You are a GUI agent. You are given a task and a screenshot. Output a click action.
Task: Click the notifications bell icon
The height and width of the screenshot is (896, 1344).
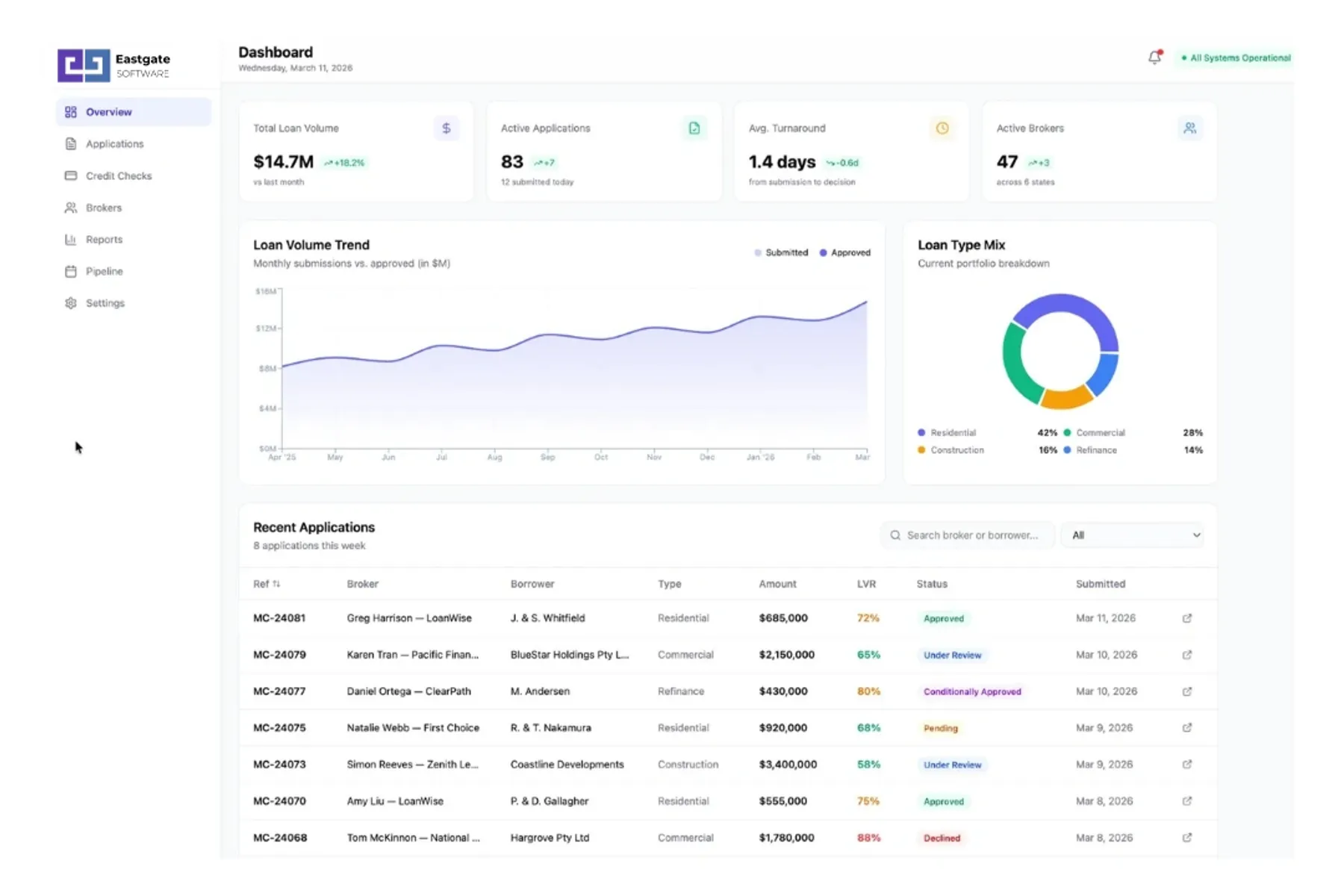tap(1154, 57)
